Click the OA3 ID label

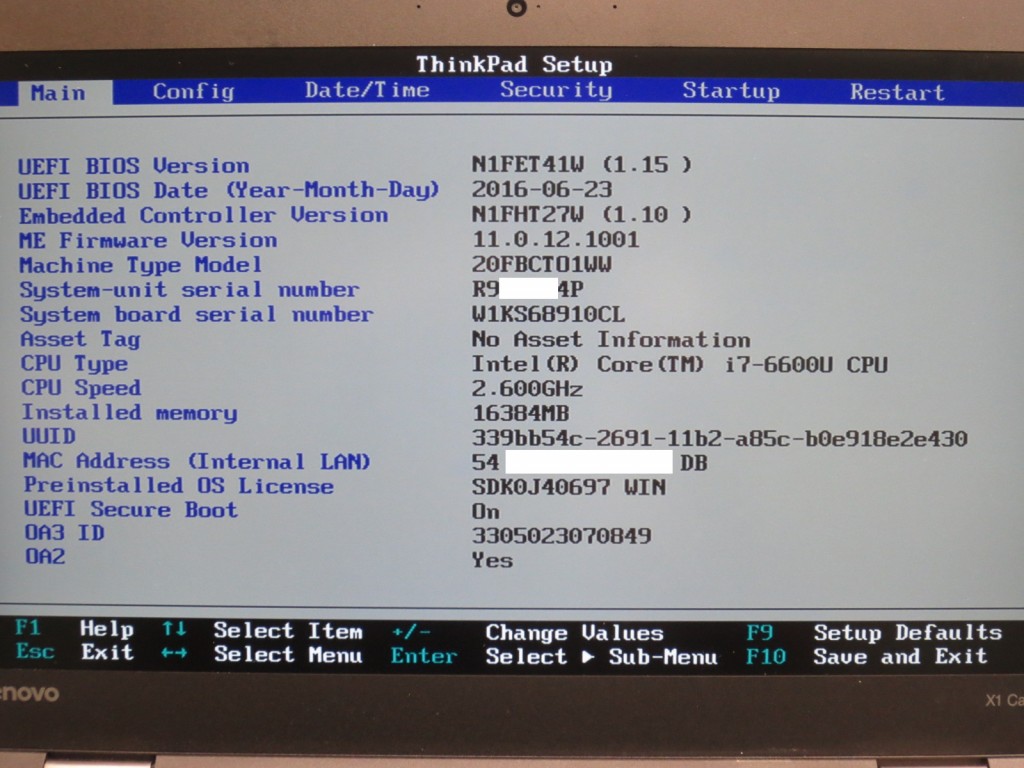(65, 533)
